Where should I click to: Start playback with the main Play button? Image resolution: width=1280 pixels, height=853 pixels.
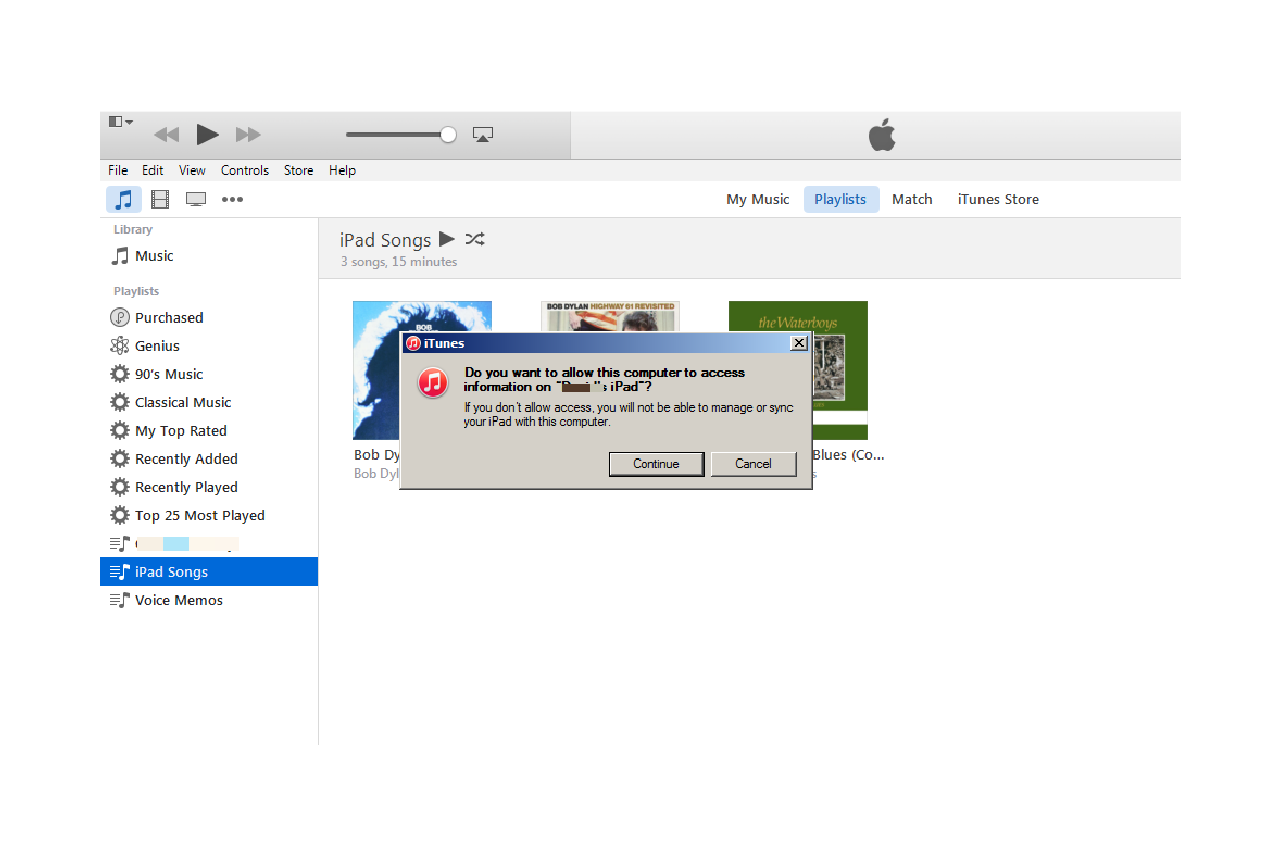[x=207, y=134]
